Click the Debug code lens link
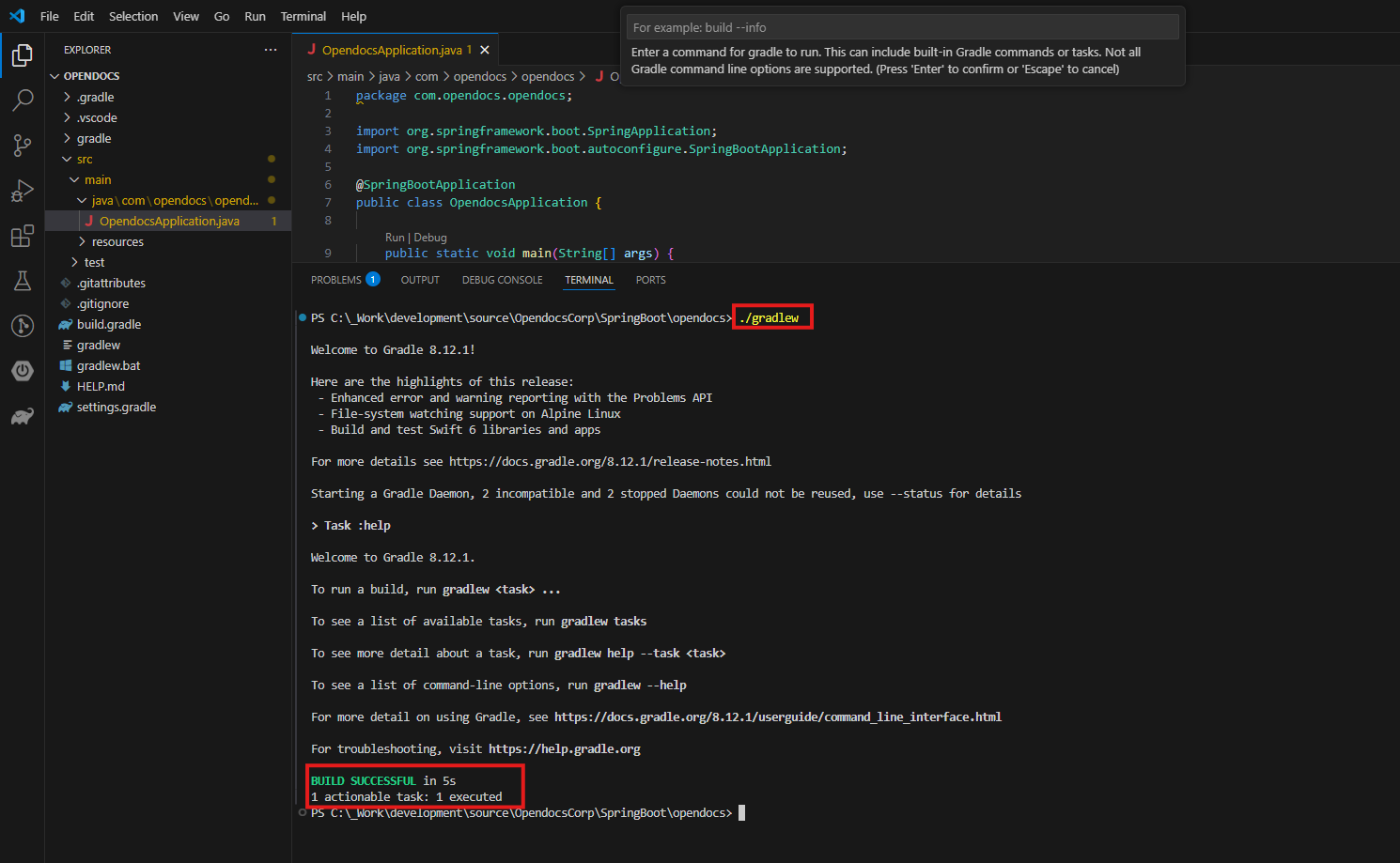The image size is (1400, 863). coord(430,238)
